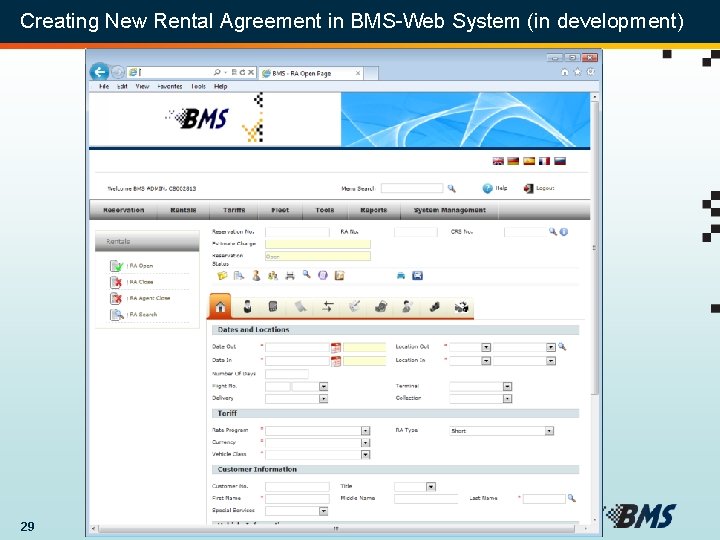Open the Rentals menu in navigation bar

point(183,210)
